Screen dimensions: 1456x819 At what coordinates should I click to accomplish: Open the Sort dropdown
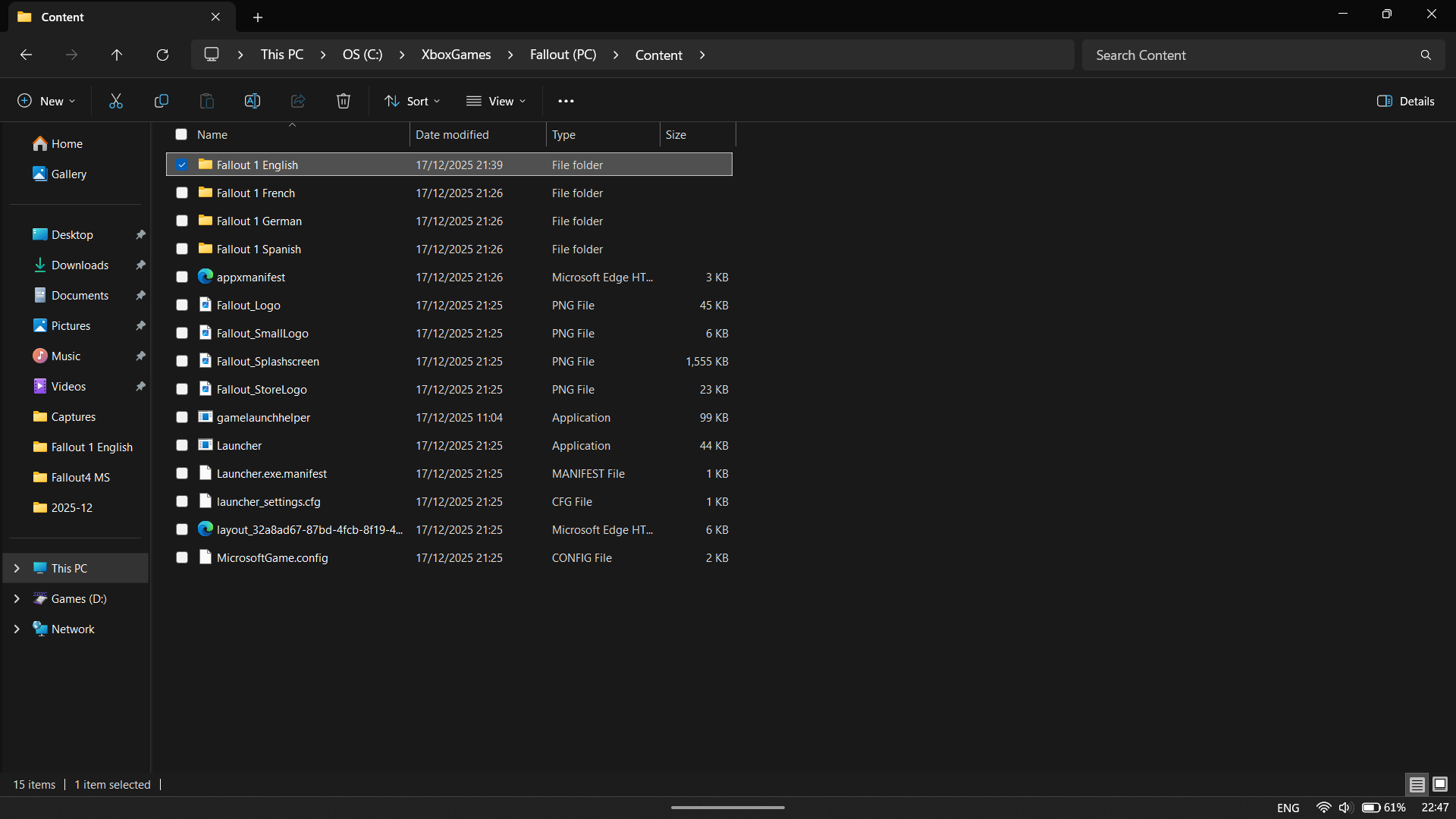click(x=412, y=100)
